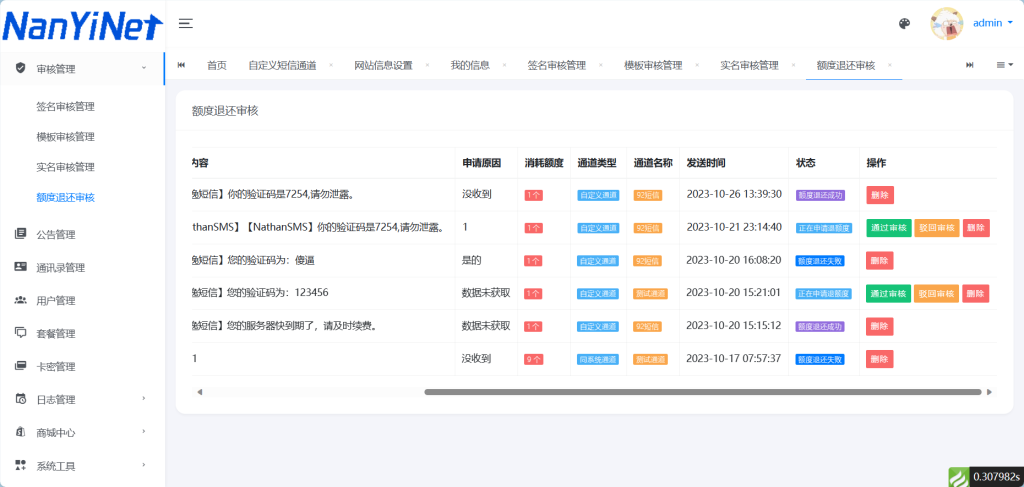Viewport: 1024px width, 487px height.
Task: Close the 网站信息设置 tab
Action: (x=427, y=65)
